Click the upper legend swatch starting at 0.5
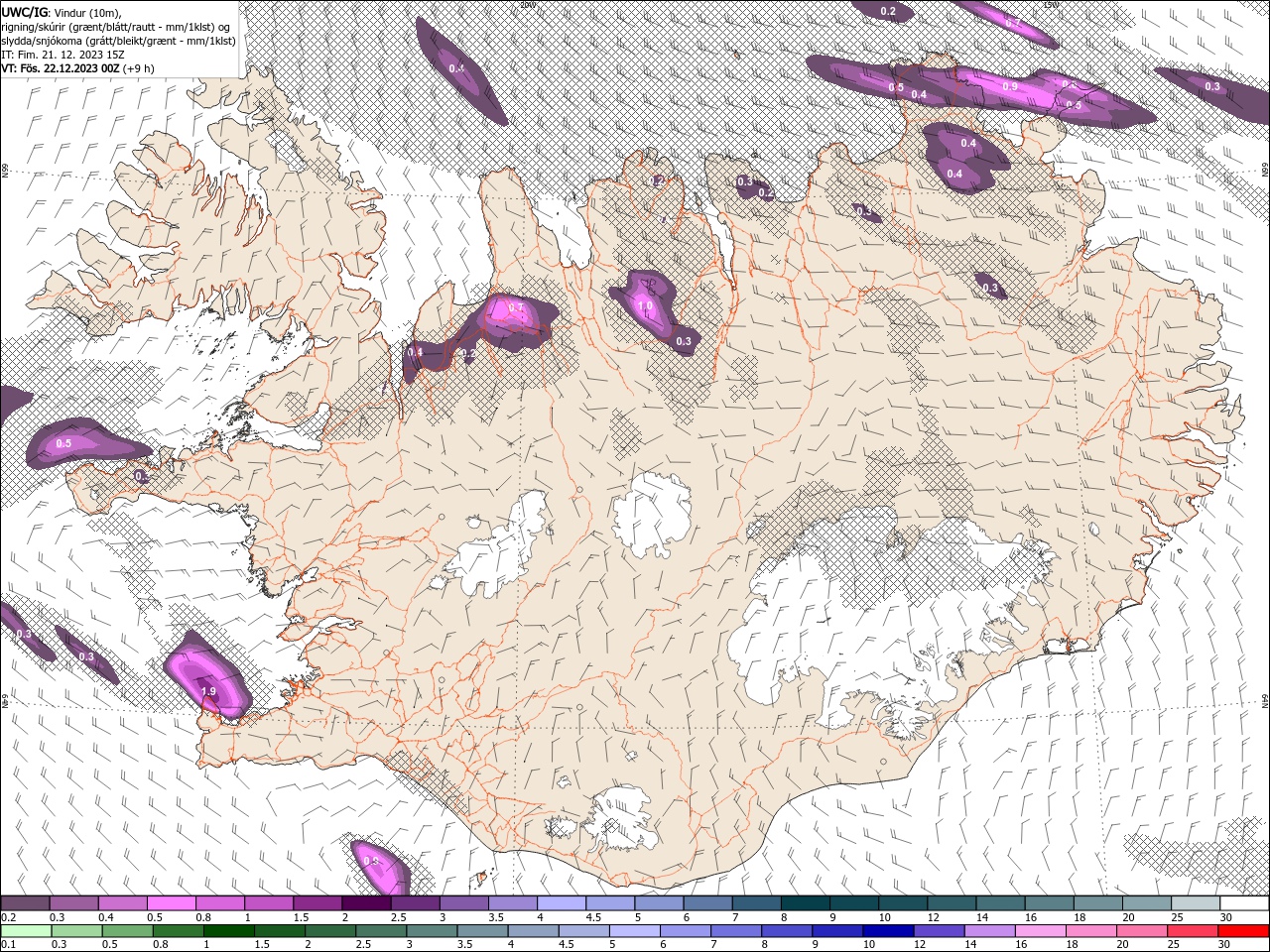Screen dimensions: 1270x952 (171, 903)
